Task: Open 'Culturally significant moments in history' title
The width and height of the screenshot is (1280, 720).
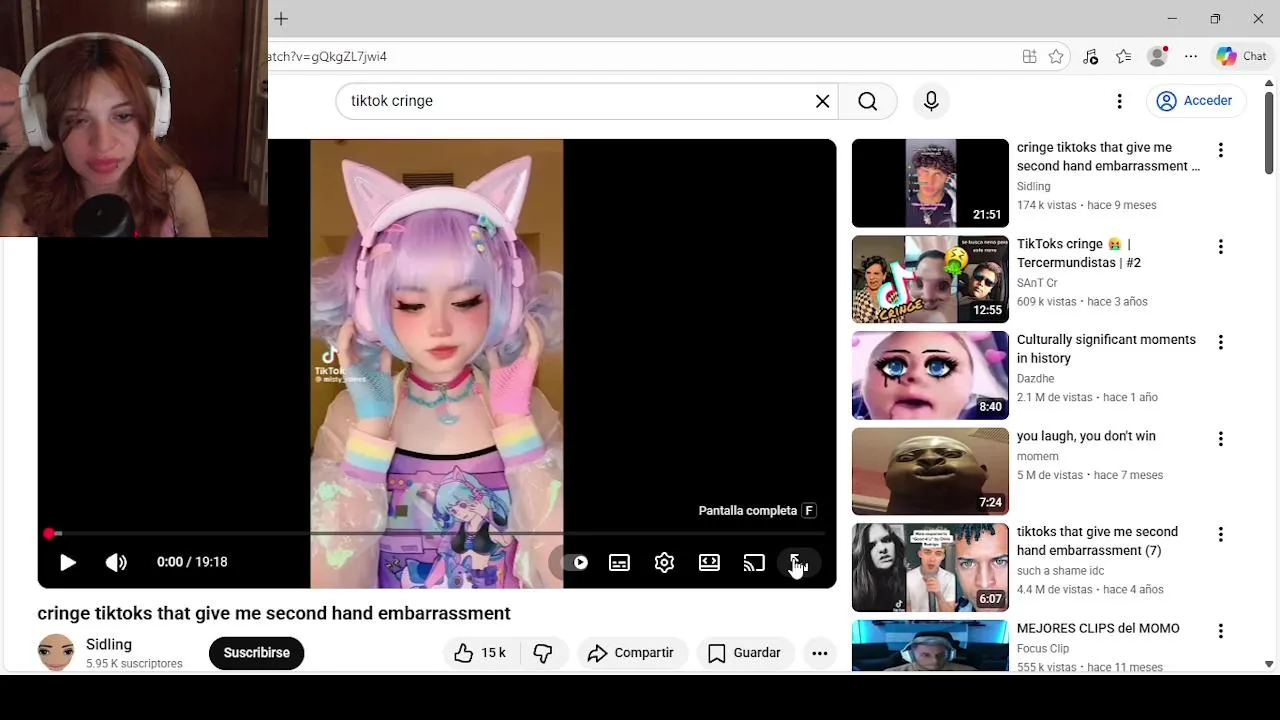Action: (x=1106, y=349)
